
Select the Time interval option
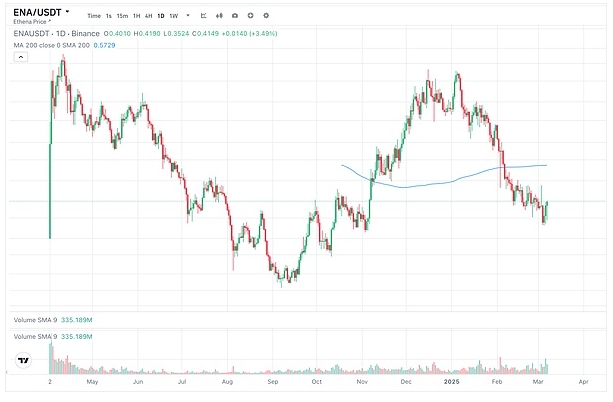[94, 16]
